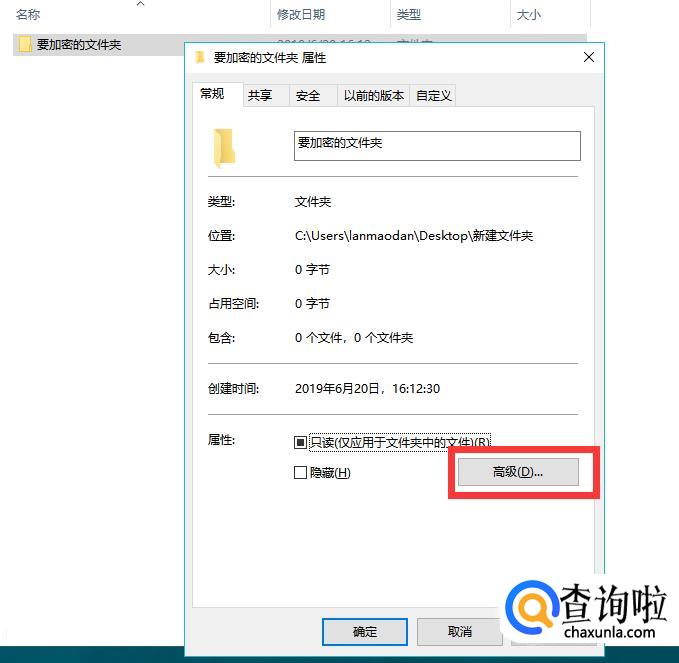Click the folder icon in the dialog title bar
Viewport: 679px width, 663px height.
click(199, 57)
